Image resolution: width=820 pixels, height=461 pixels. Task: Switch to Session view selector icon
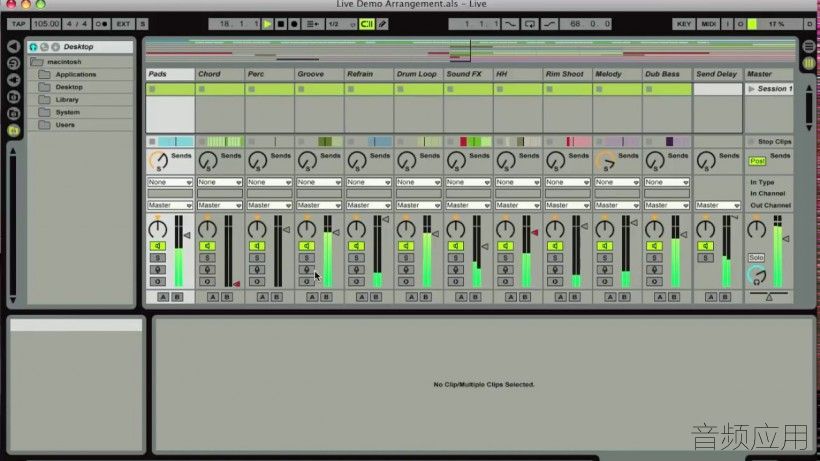pyautogui.click(x=808, y=63)
